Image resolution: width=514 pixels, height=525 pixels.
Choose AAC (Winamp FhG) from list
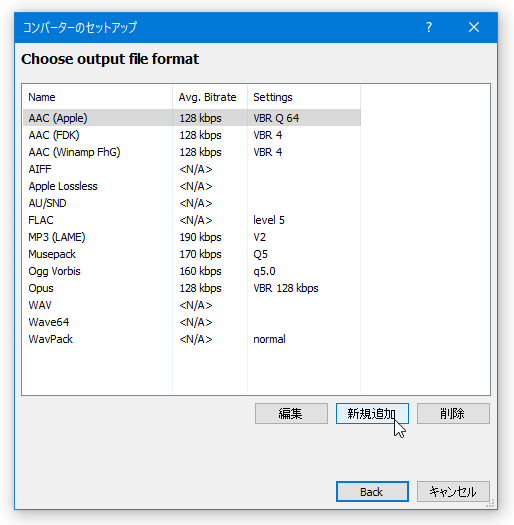(x=192, y=152)
